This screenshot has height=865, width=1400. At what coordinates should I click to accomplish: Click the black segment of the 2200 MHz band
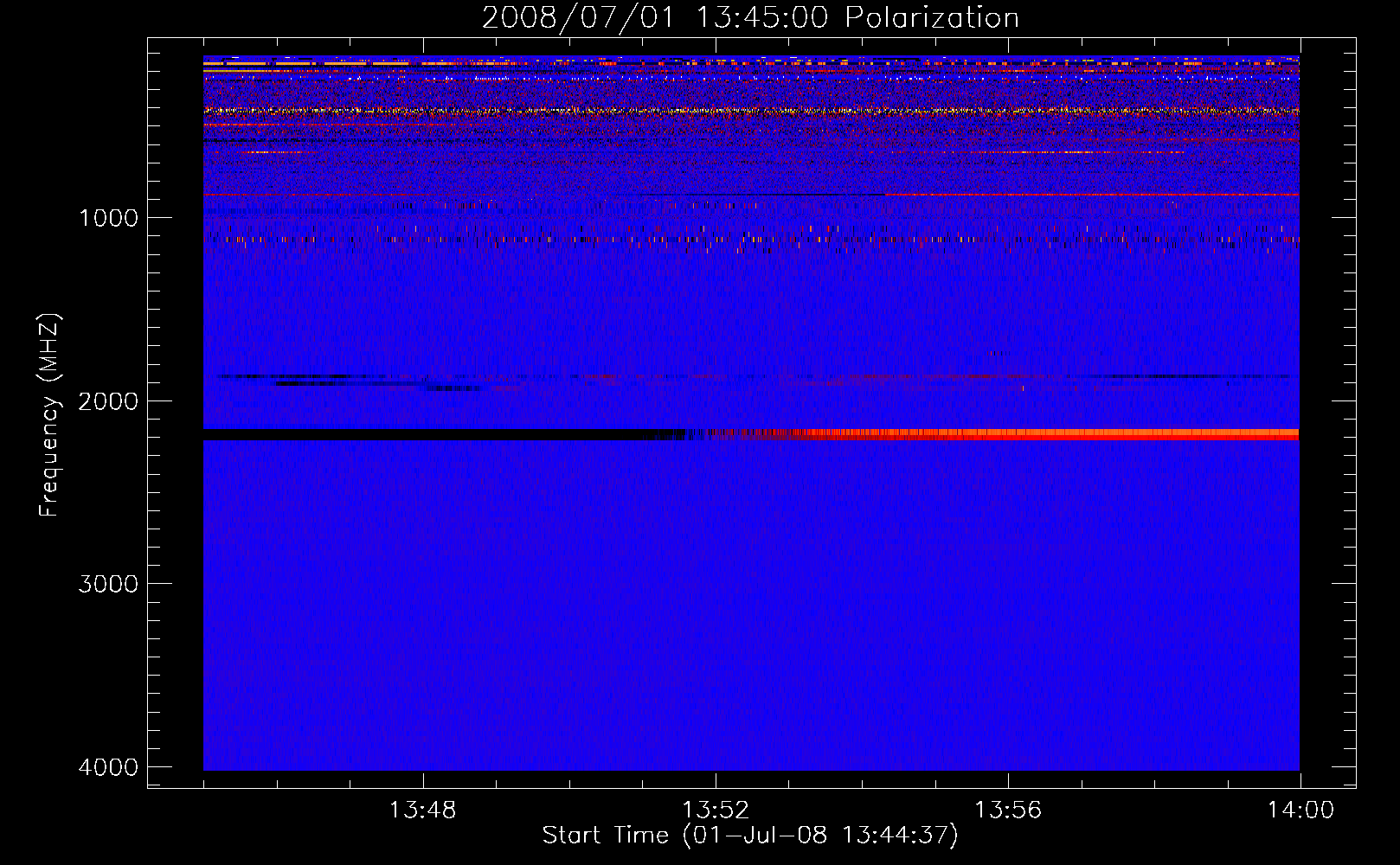tap(433, 434)
